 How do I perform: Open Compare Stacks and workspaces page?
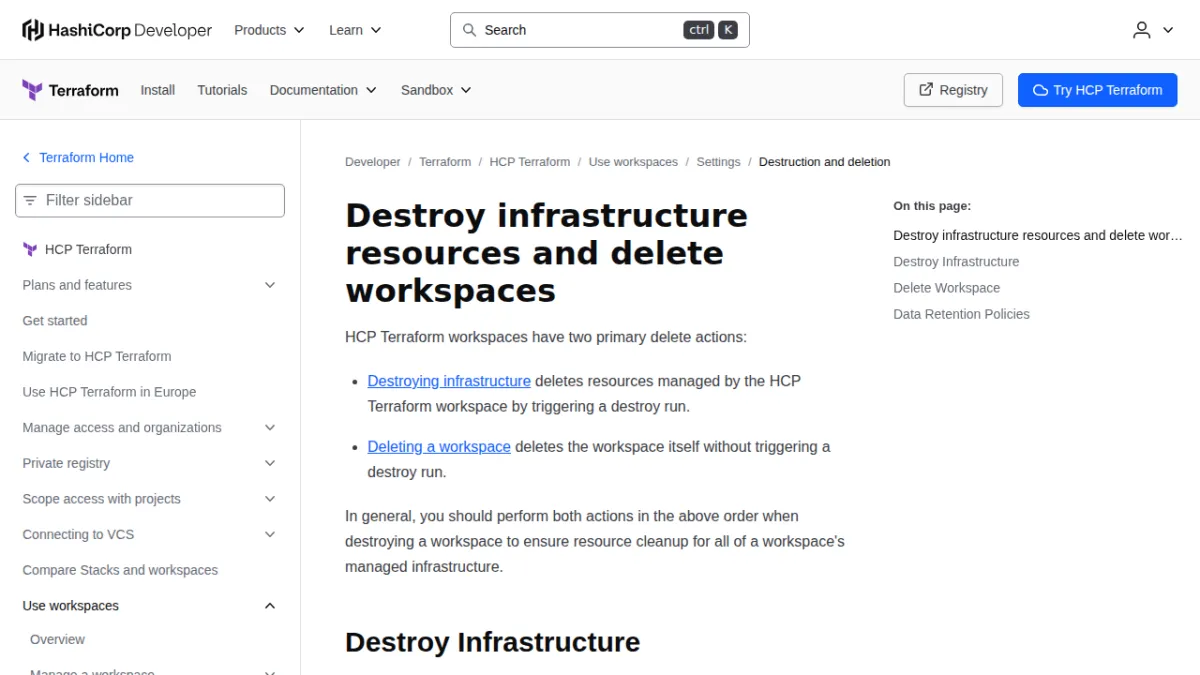(x=120, y=570)
